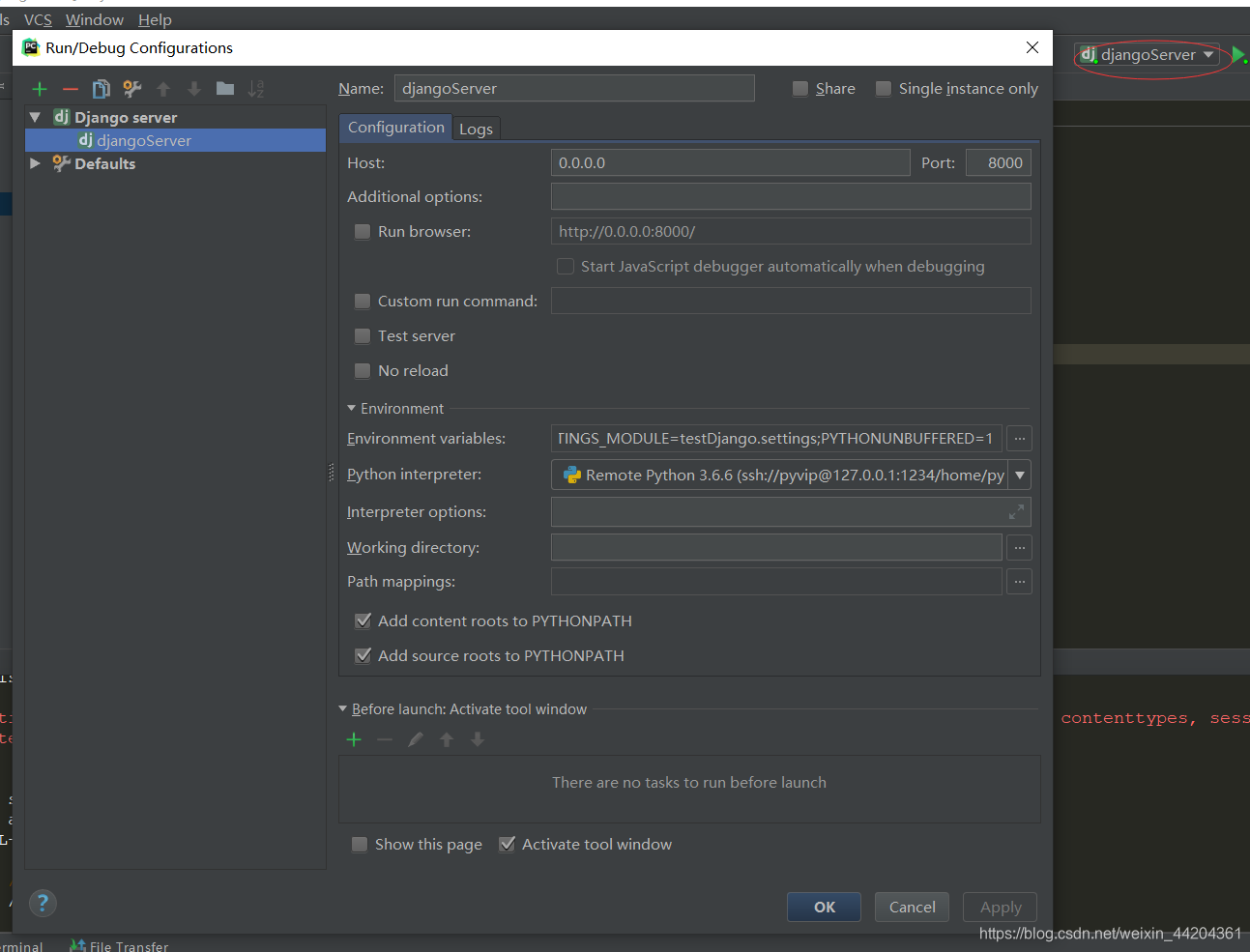Move the configuration down in the left toolbar

194,89
